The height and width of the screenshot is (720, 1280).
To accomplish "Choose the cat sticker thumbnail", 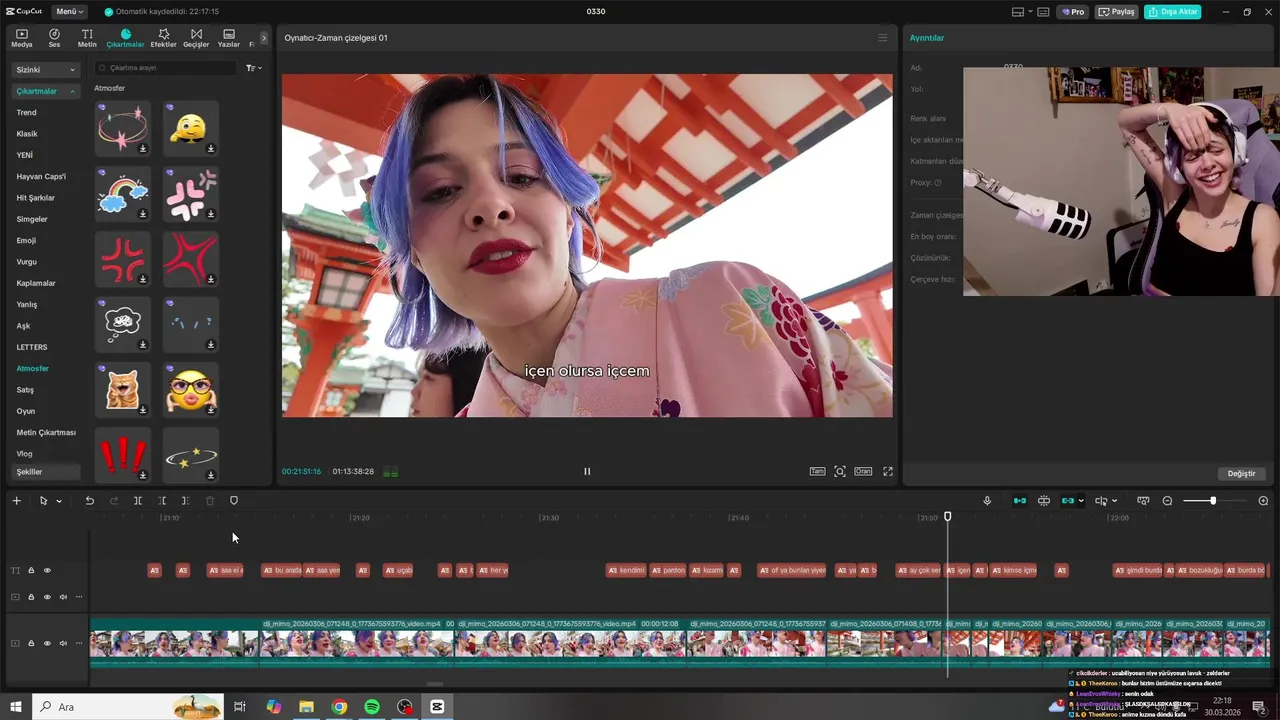I will pos(123,389).
